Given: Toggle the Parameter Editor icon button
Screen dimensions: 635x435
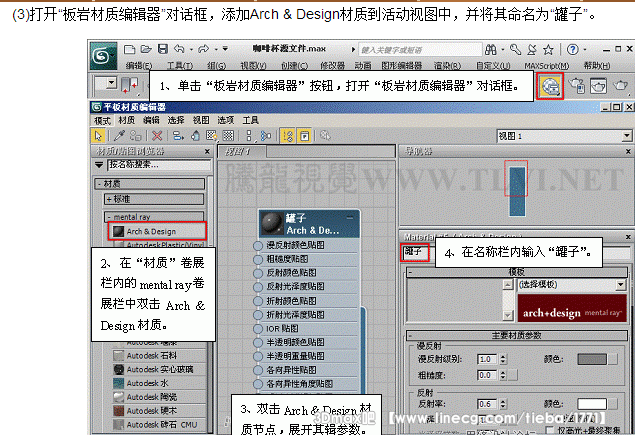Looking at the screenshot, I should click(x=304, y=136).
